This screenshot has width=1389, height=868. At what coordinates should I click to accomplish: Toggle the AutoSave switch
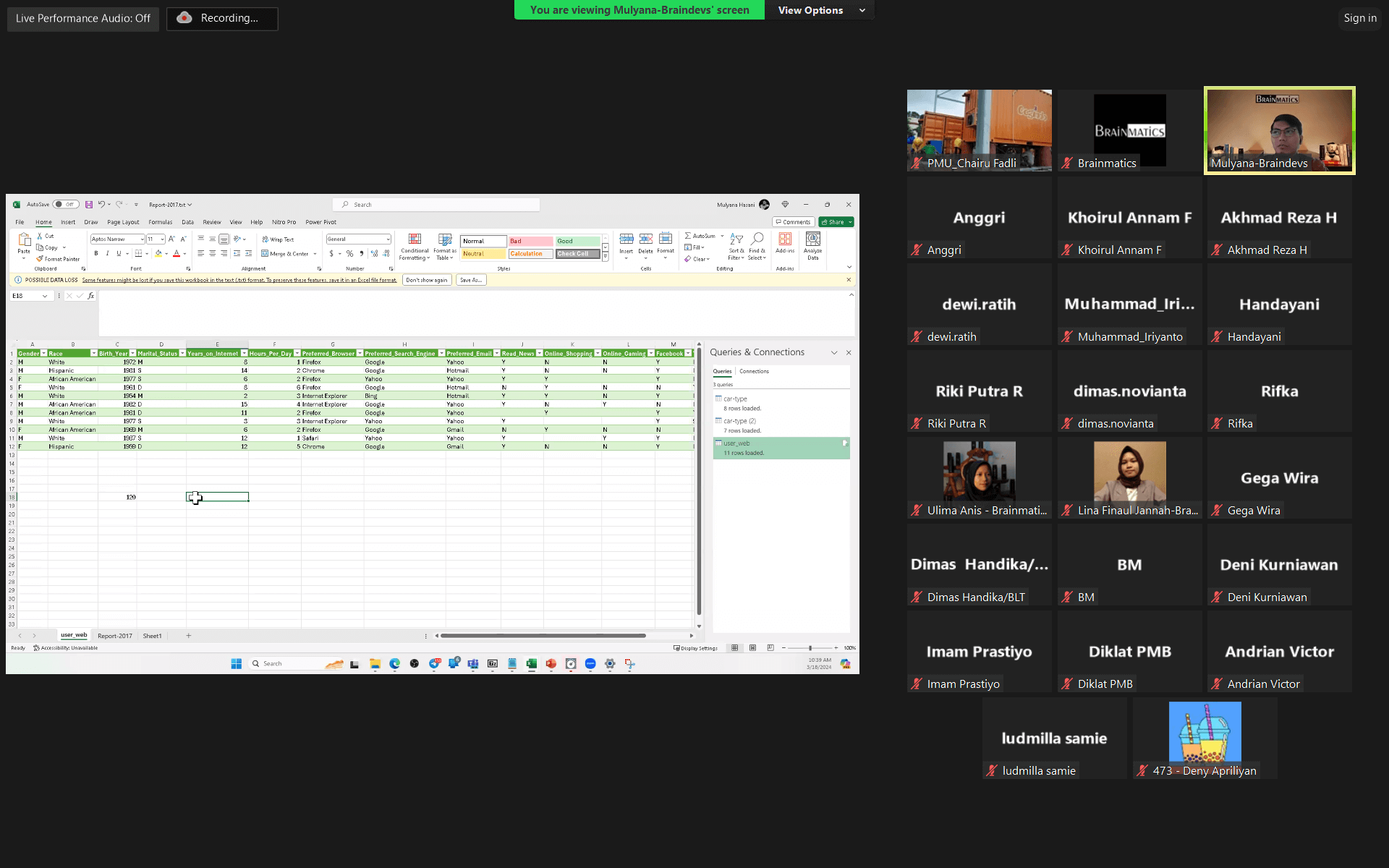pos(66,205)
